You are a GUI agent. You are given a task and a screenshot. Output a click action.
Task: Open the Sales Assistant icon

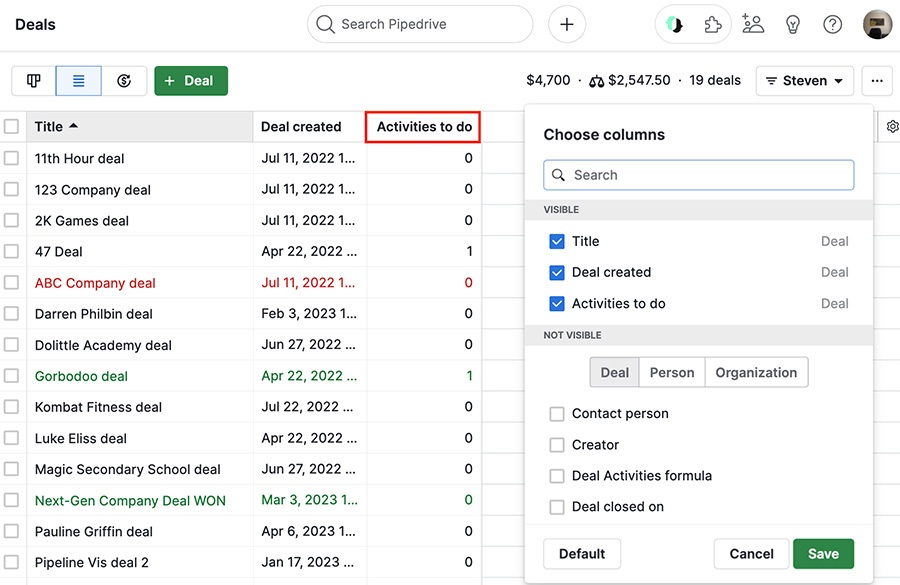tap(674, 24)
